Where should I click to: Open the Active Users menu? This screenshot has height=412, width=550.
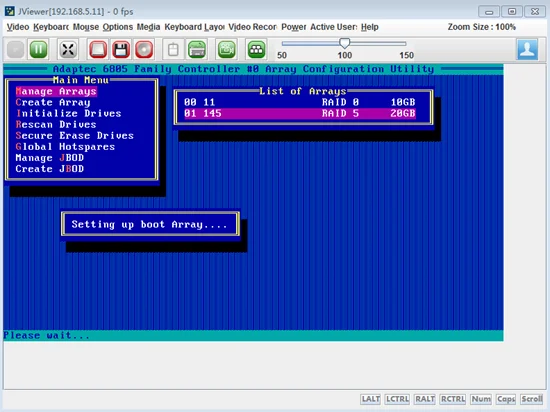coord(334,27)
